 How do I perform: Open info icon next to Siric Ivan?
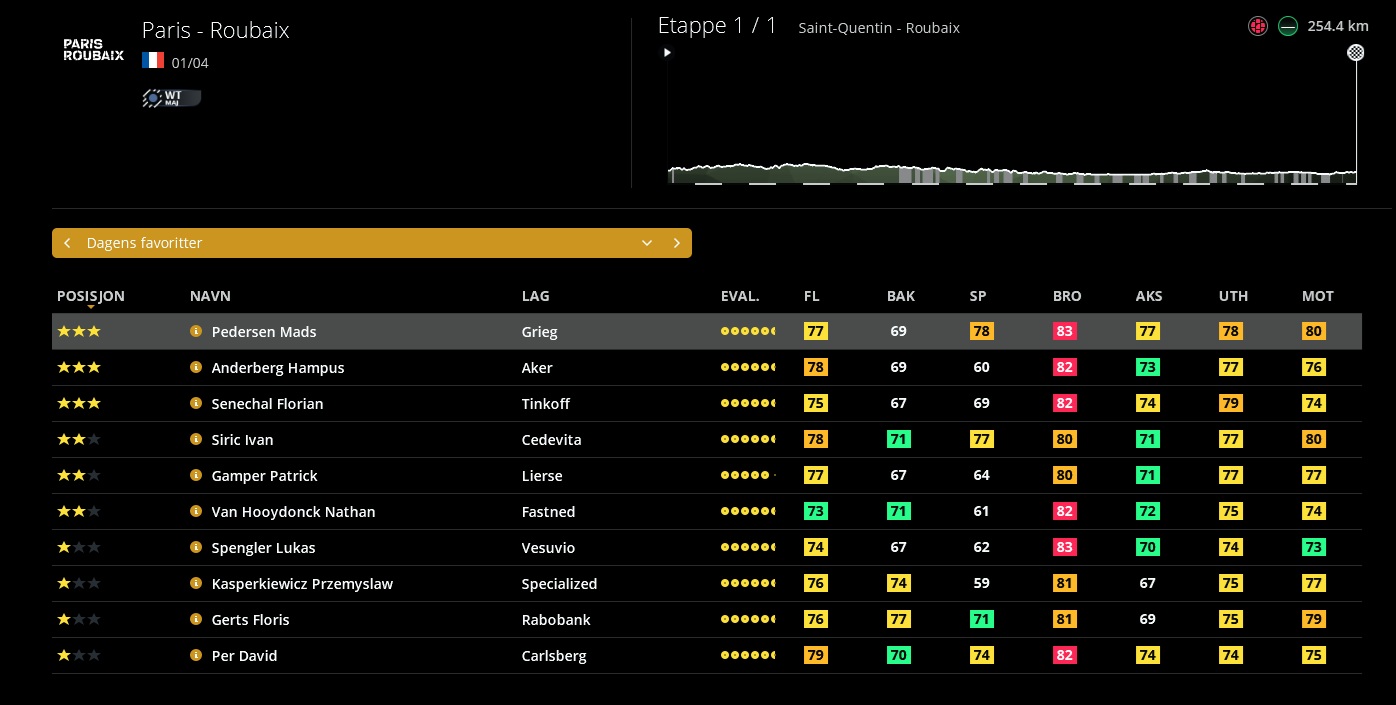tap(196, 440)
